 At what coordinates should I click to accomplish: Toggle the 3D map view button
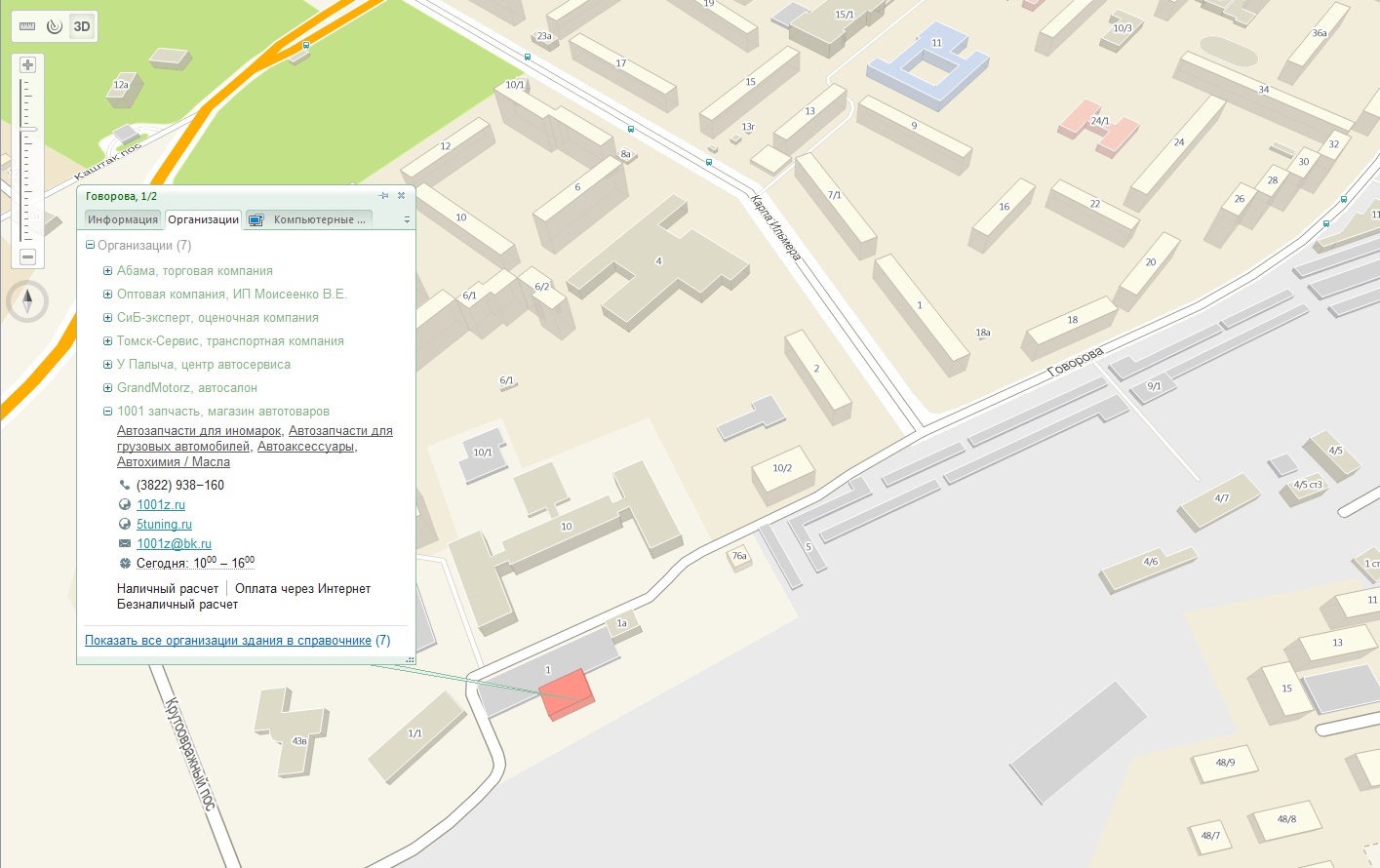(x=82, y=26)
